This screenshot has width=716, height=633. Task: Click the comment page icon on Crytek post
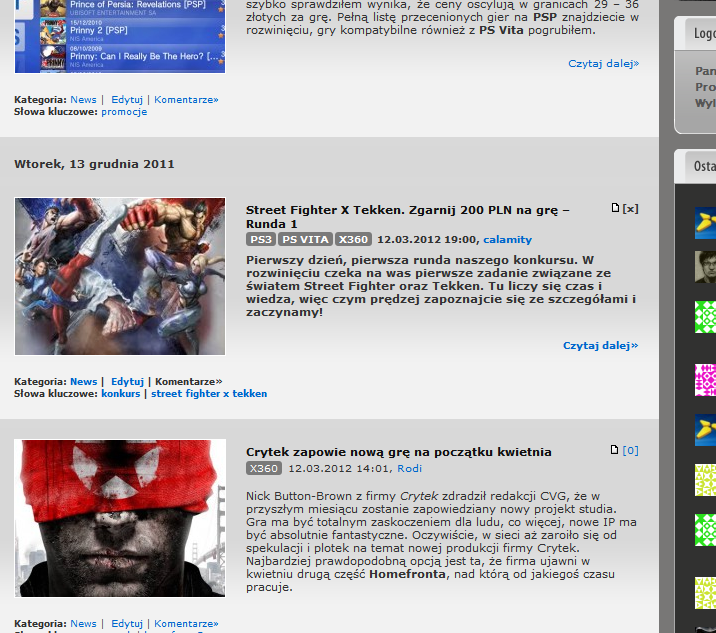point(615,451)
